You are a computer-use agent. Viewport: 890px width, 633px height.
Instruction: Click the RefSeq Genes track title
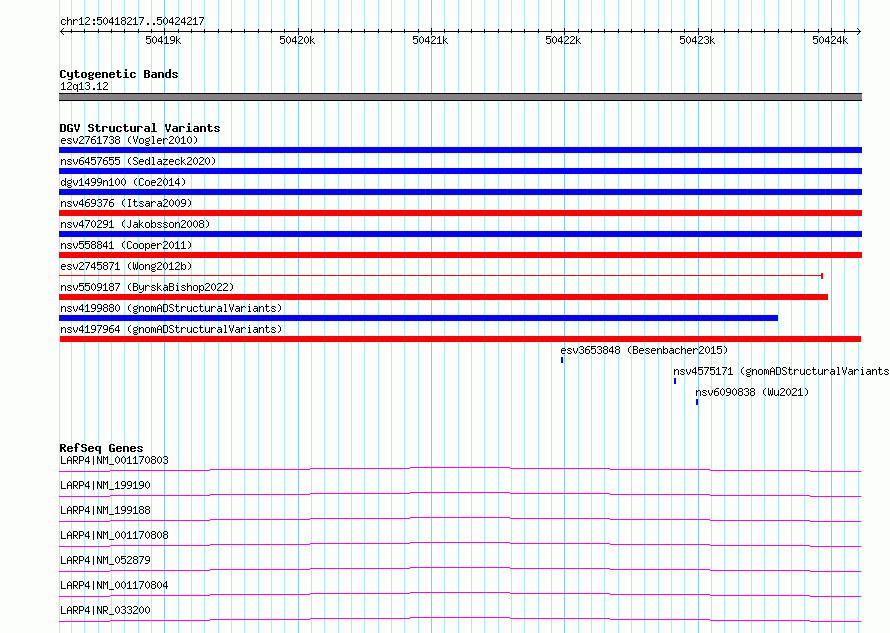(x=101, y=448)
